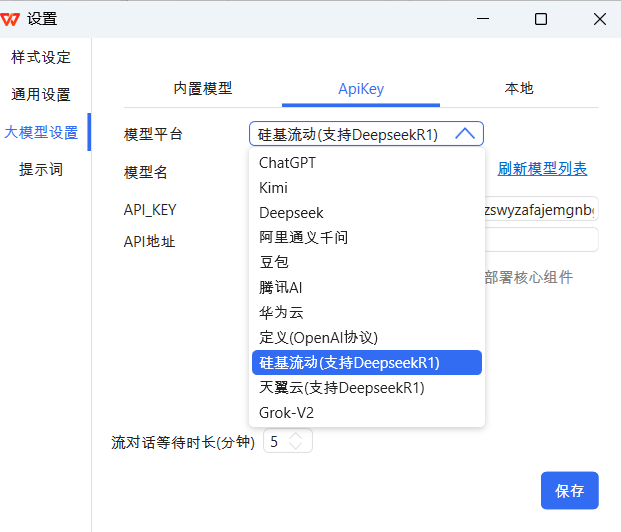The width and height of the screenshot is (621, 532).
Task: Choose 华为云 from the platform list
Action: tap(367, 313)
